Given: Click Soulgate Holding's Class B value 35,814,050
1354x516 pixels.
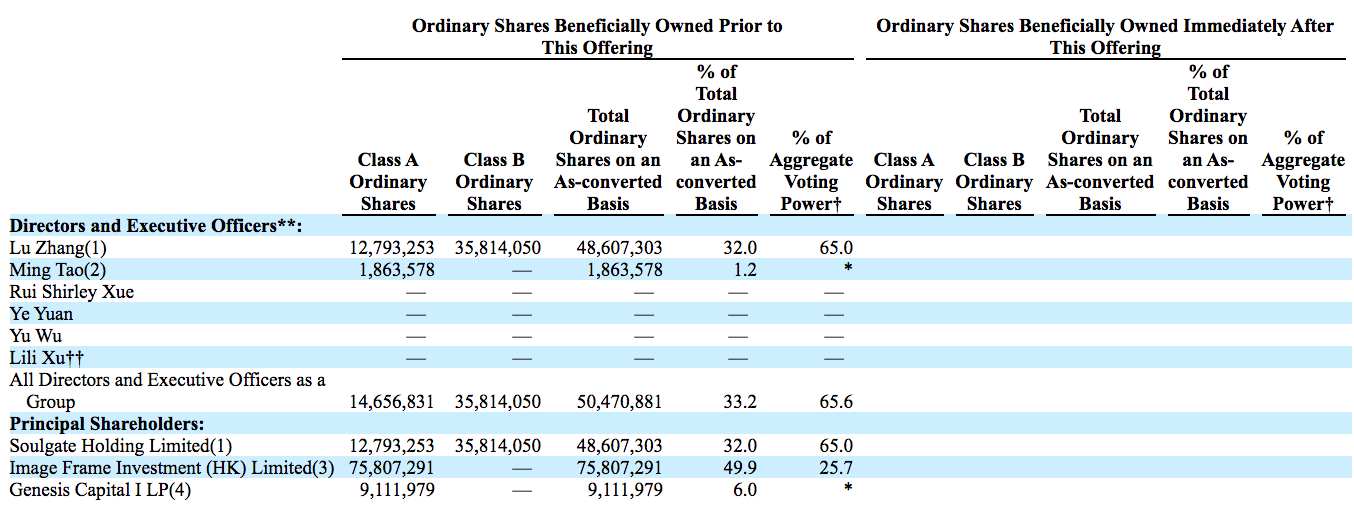Looking at the screenshot, I should [498, 446].
